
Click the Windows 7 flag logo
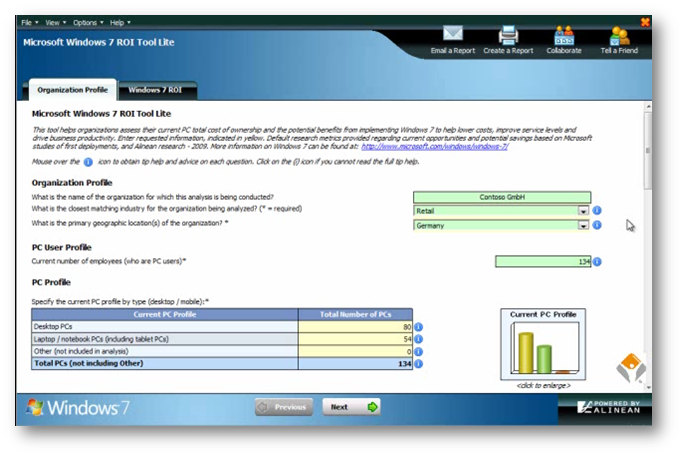(34, 407)
